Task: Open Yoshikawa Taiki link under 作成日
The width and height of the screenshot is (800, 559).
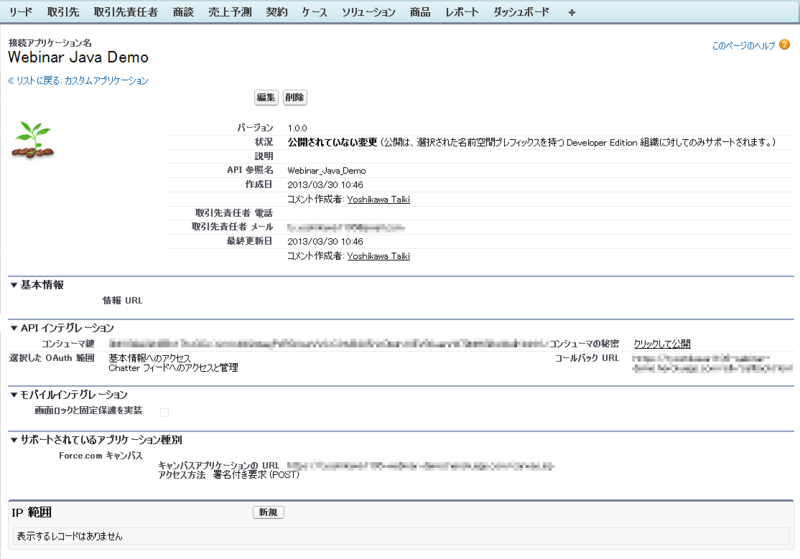Action: tap(379, 199)
